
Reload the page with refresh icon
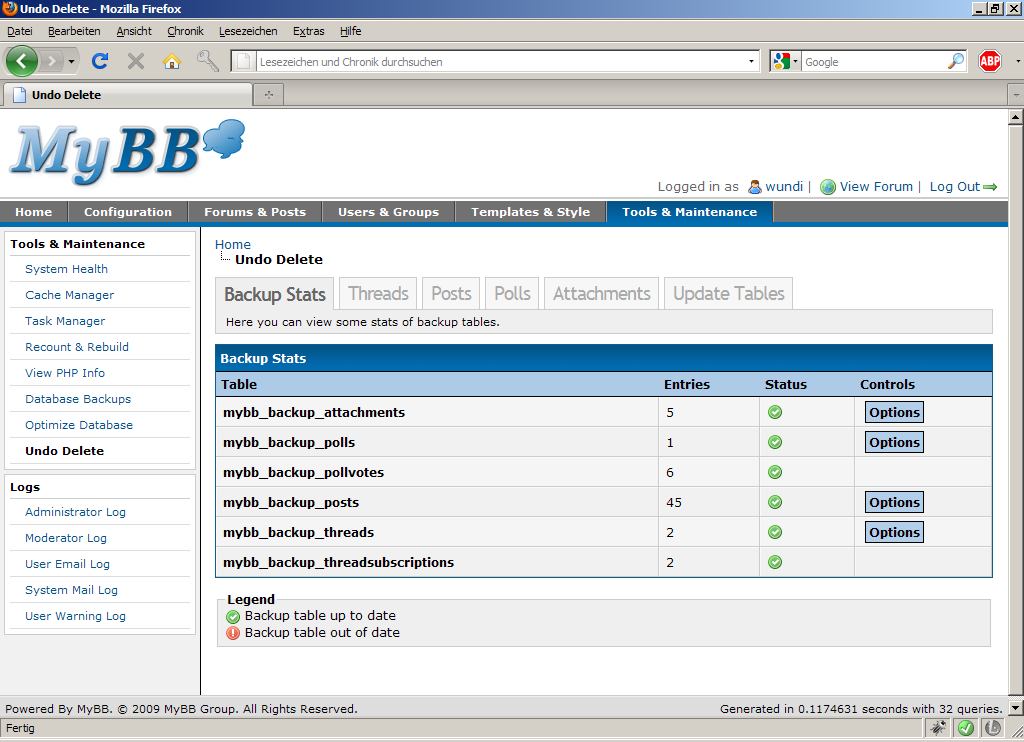pos(100,61)
